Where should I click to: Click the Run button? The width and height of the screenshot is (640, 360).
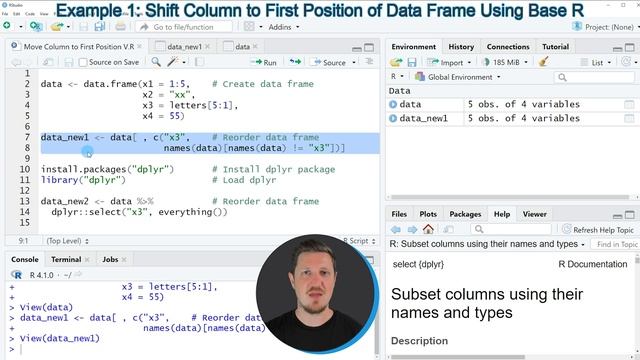[x=264, y=62]
